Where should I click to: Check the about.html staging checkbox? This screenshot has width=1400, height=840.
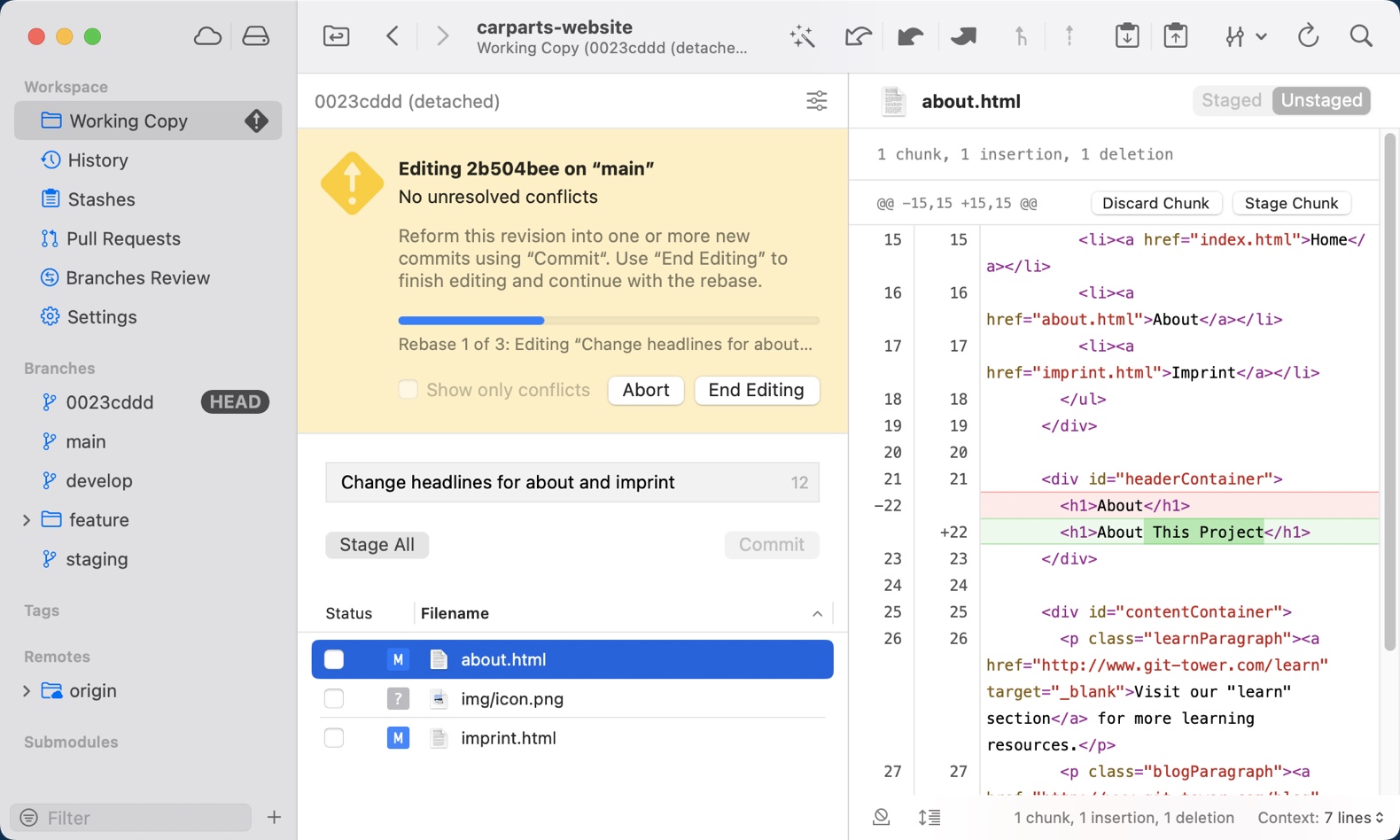(334, 659)
